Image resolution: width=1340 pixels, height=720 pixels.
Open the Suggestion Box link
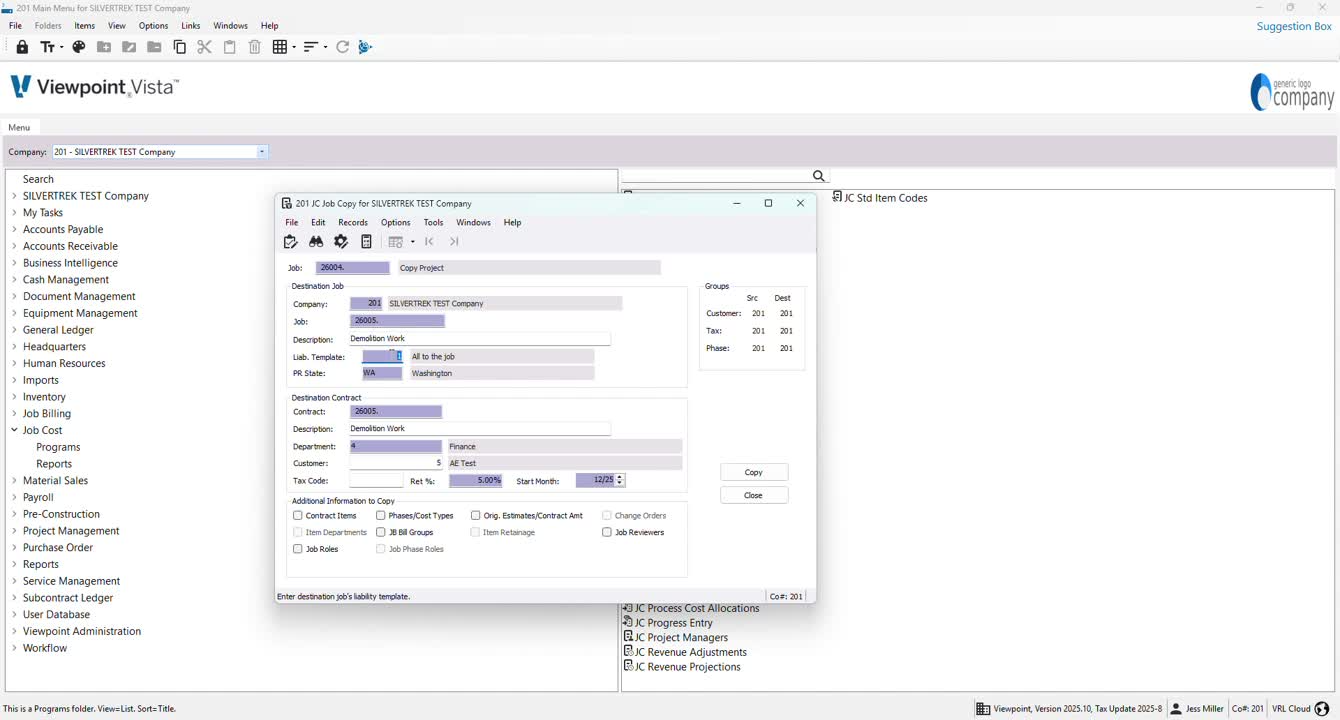point(1294,26)
